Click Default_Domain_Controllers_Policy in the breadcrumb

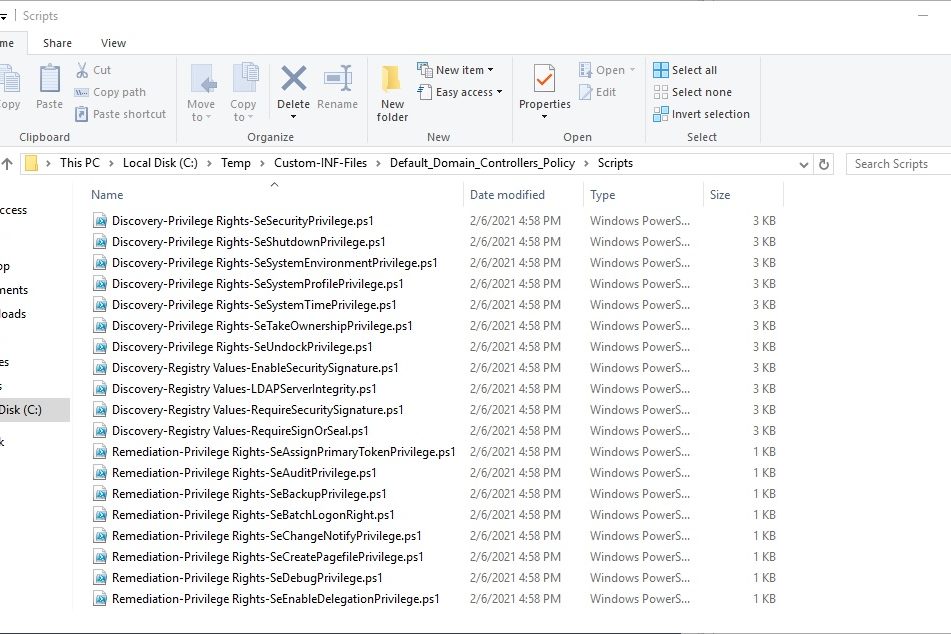coord(482,163)
